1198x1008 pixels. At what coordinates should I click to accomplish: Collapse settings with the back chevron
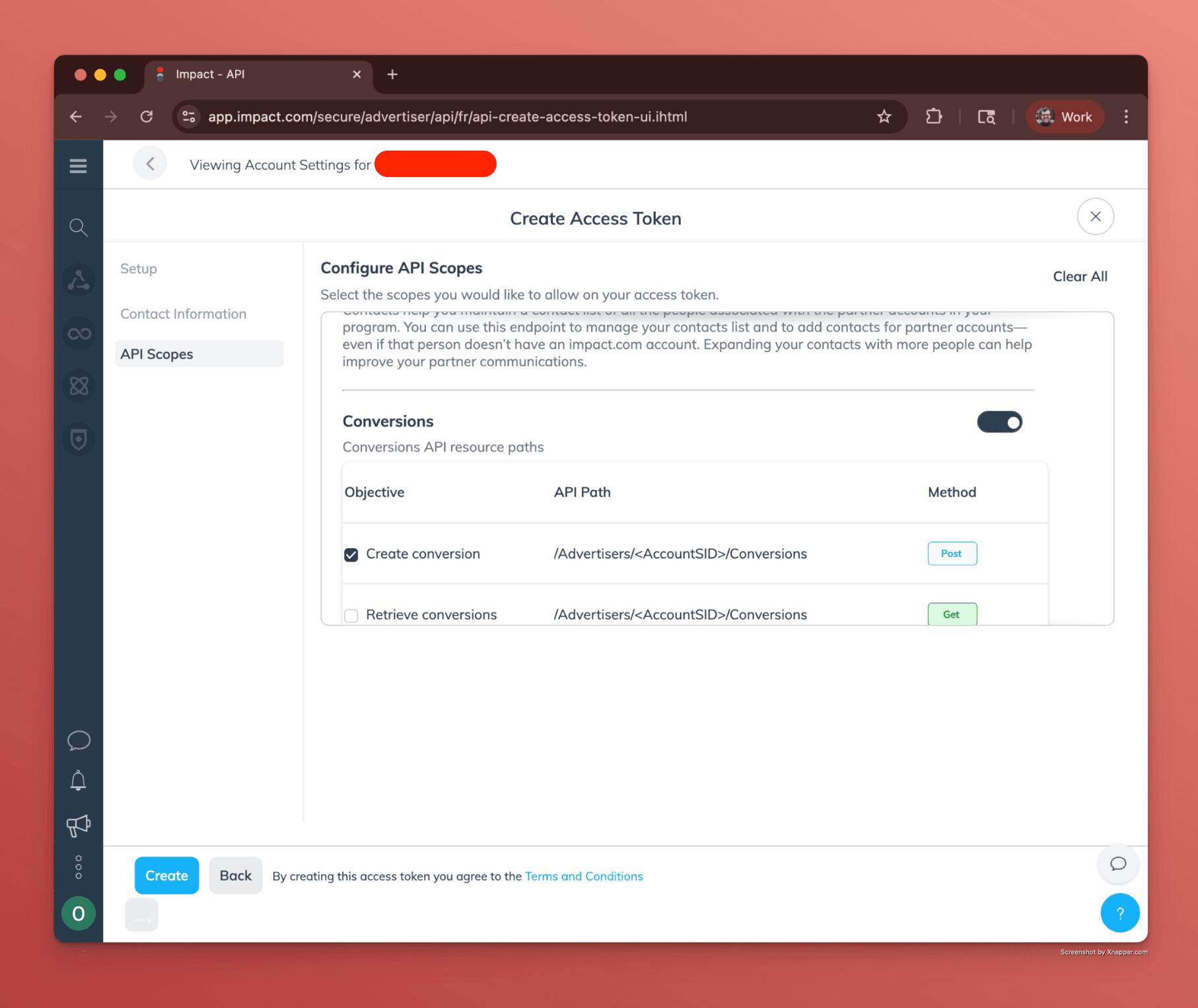(x=150, y=164)
